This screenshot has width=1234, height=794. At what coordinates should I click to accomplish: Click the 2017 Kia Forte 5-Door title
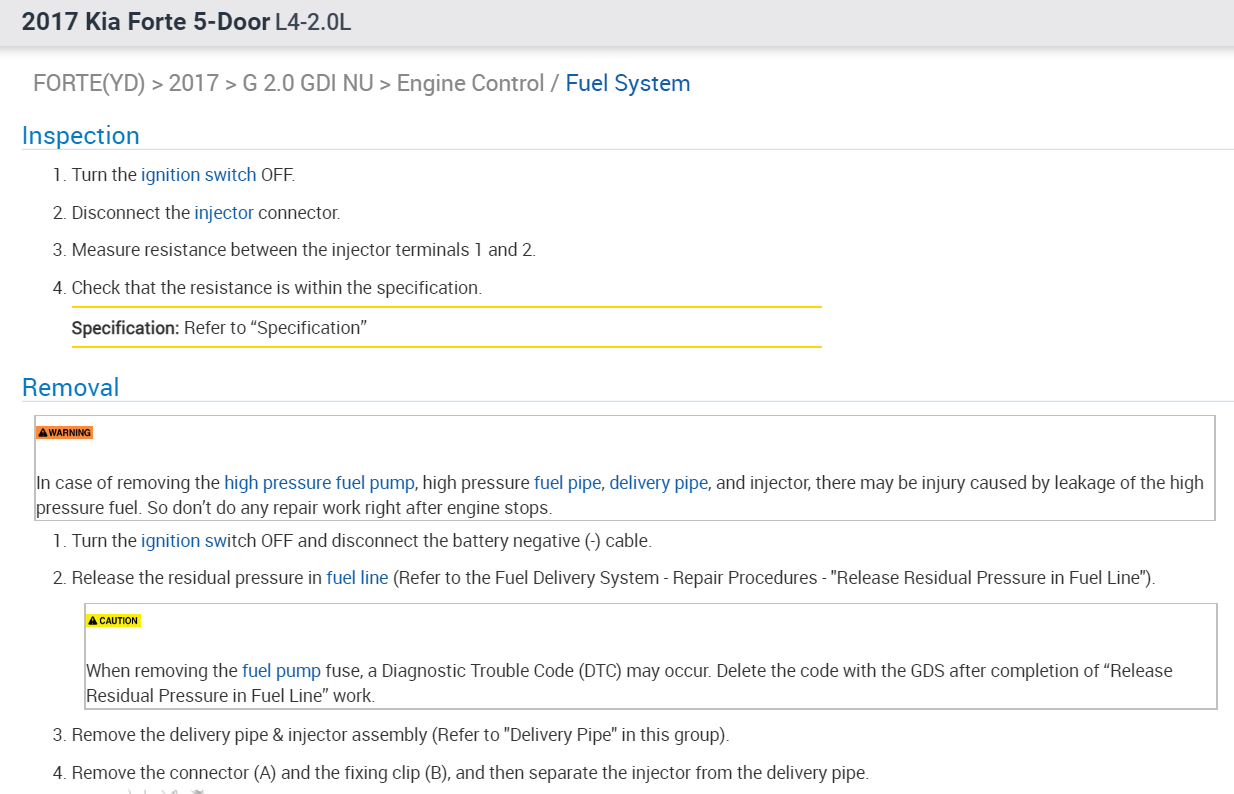pyautogui.click(x=145, y=22)
